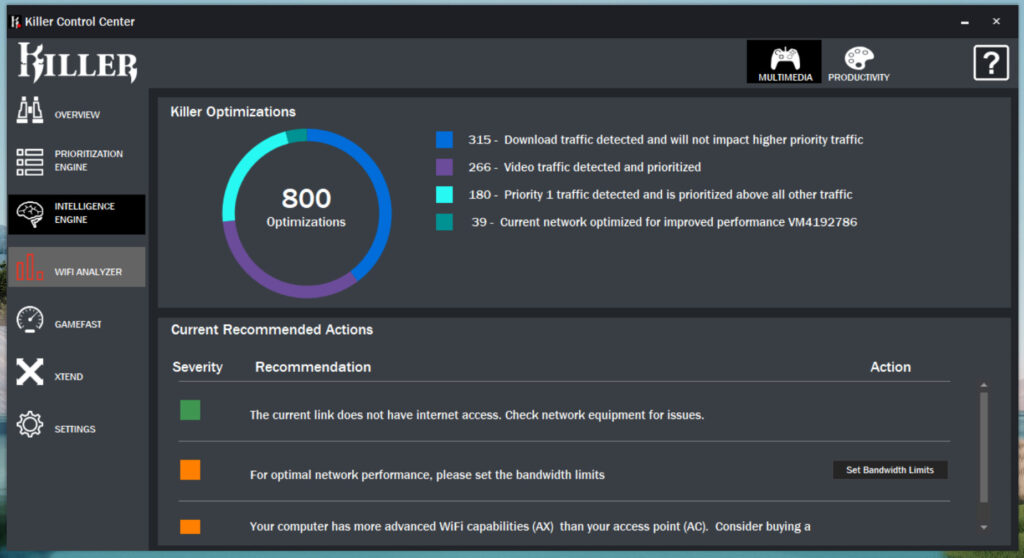This screenshot has width=1024, height=558.
Task: Open the Xtend X icon
Action: tap(29, 372)
